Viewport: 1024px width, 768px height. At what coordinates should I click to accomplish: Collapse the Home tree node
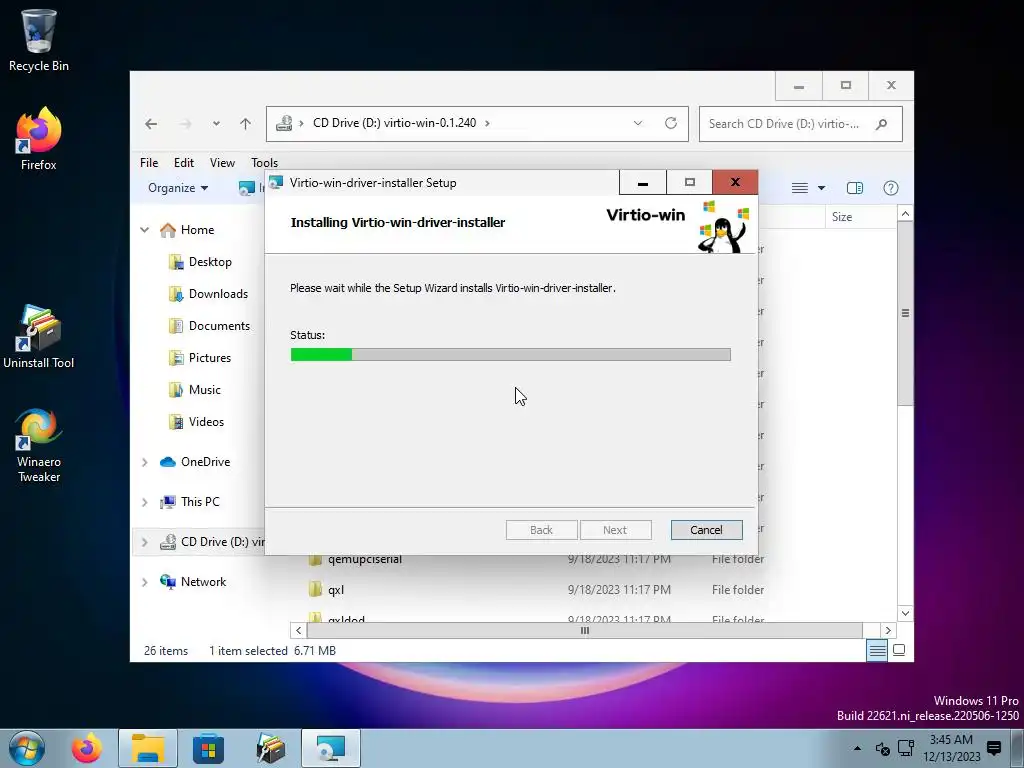click(145, 230)
